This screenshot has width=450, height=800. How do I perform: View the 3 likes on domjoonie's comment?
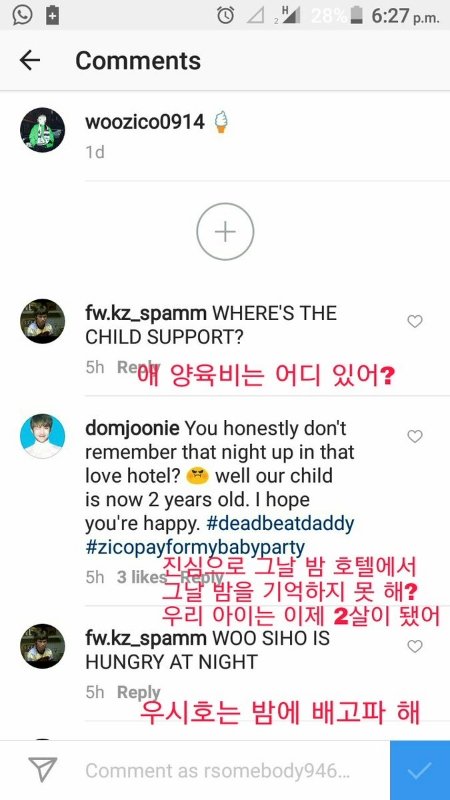141,577
